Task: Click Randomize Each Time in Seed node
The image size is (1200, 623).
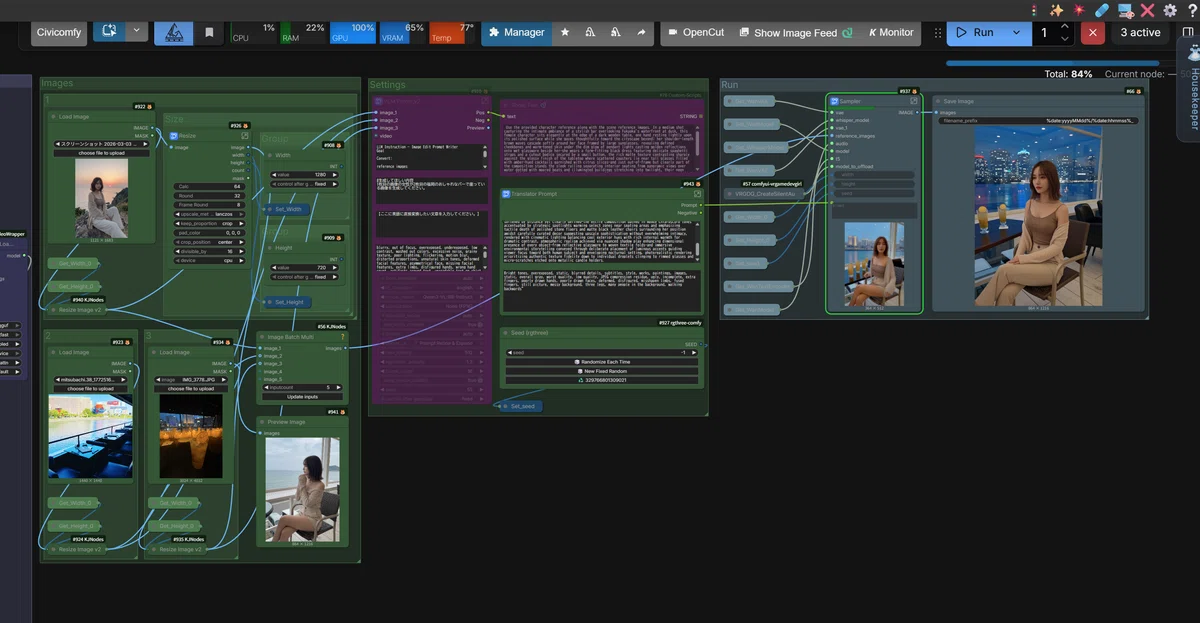Action: (x=603, y=361)
